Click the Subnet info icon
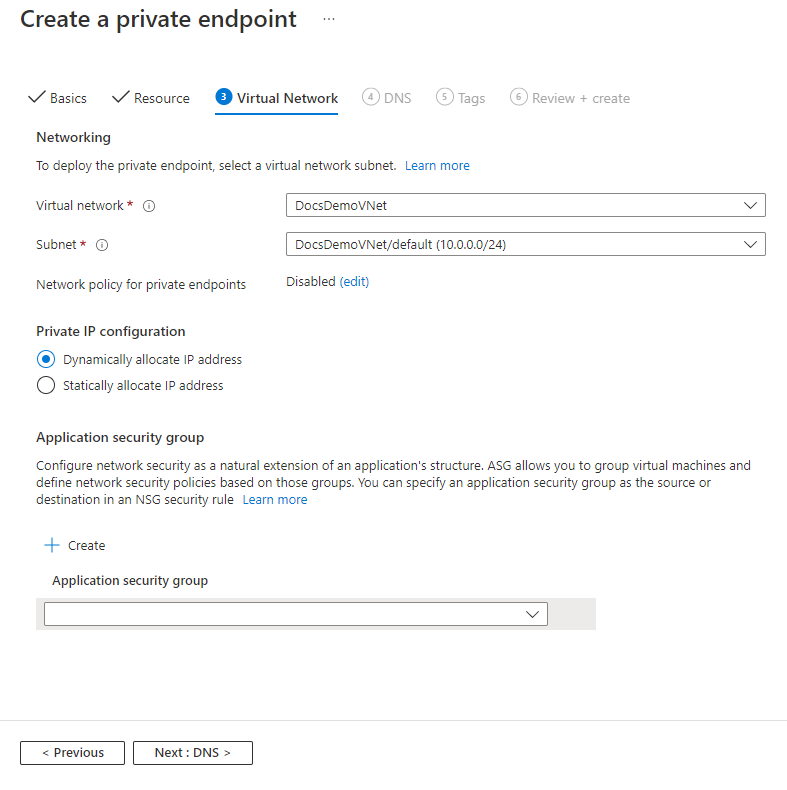The image size is (787, 790). 102,244
